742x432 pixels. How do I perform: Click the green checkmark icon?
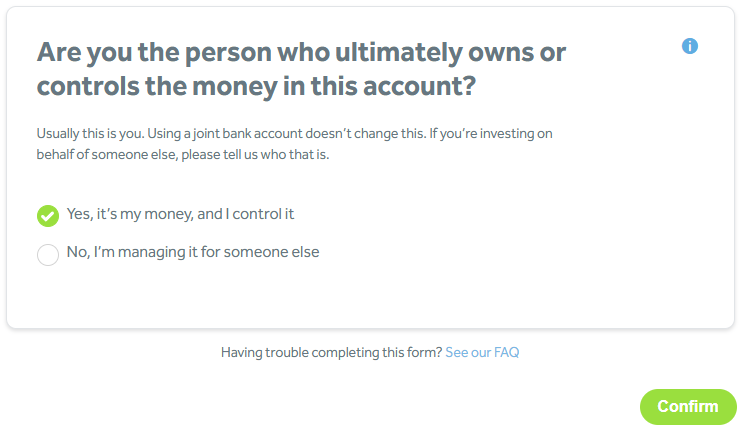[x=48, y=215]
